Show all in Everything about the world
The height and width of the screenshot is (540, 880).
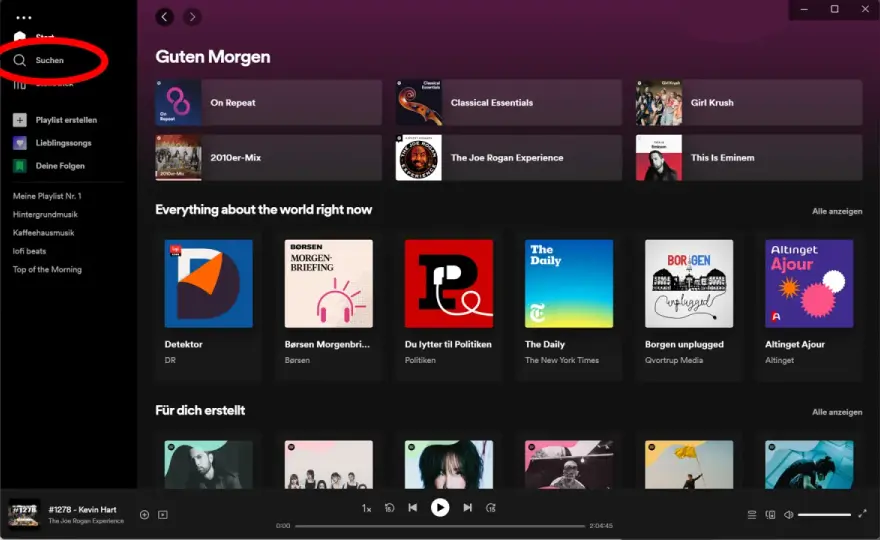[x=837, y=211]
